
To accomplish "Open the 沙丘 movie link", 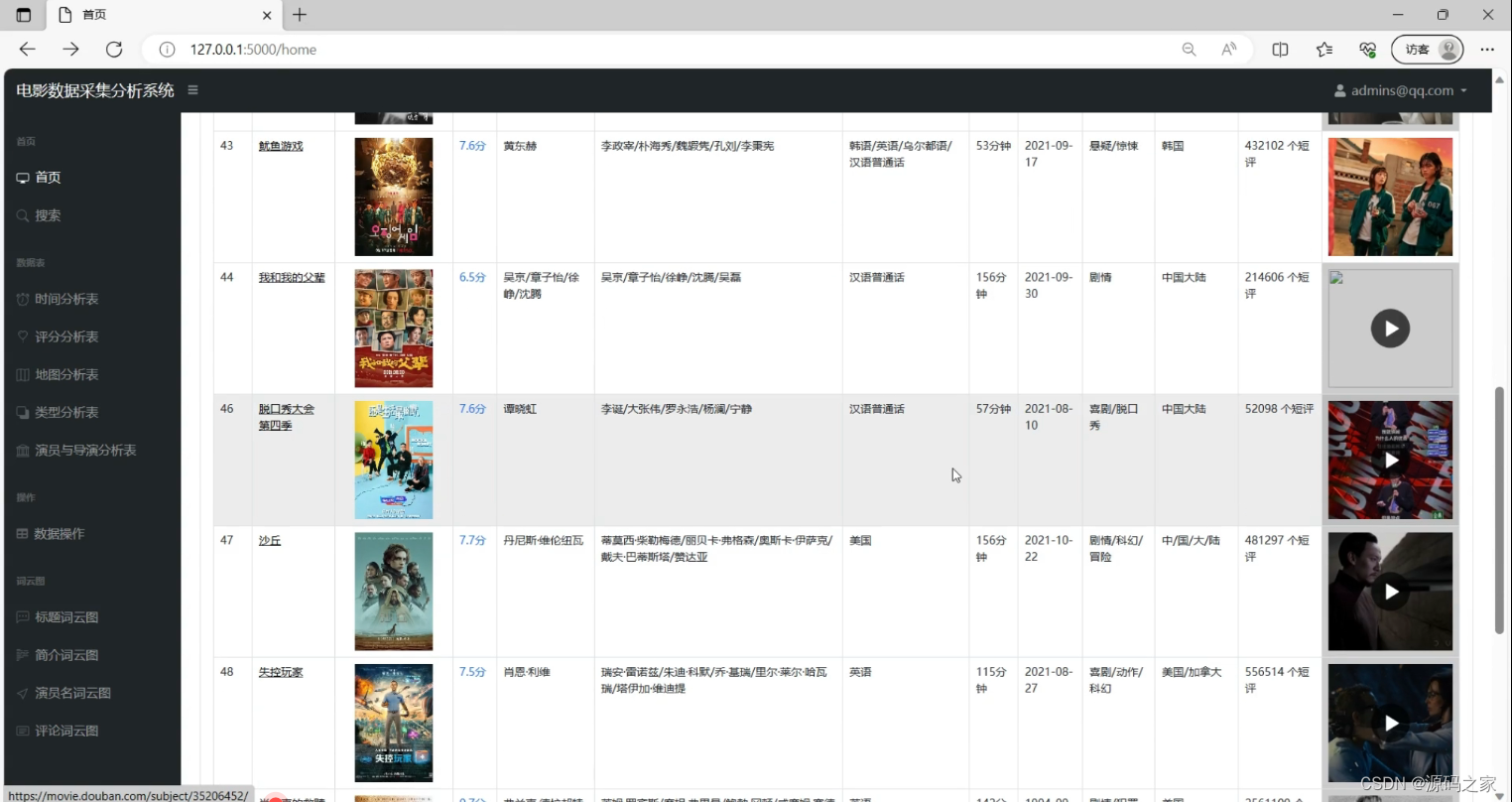I will [x=270, y=541].
